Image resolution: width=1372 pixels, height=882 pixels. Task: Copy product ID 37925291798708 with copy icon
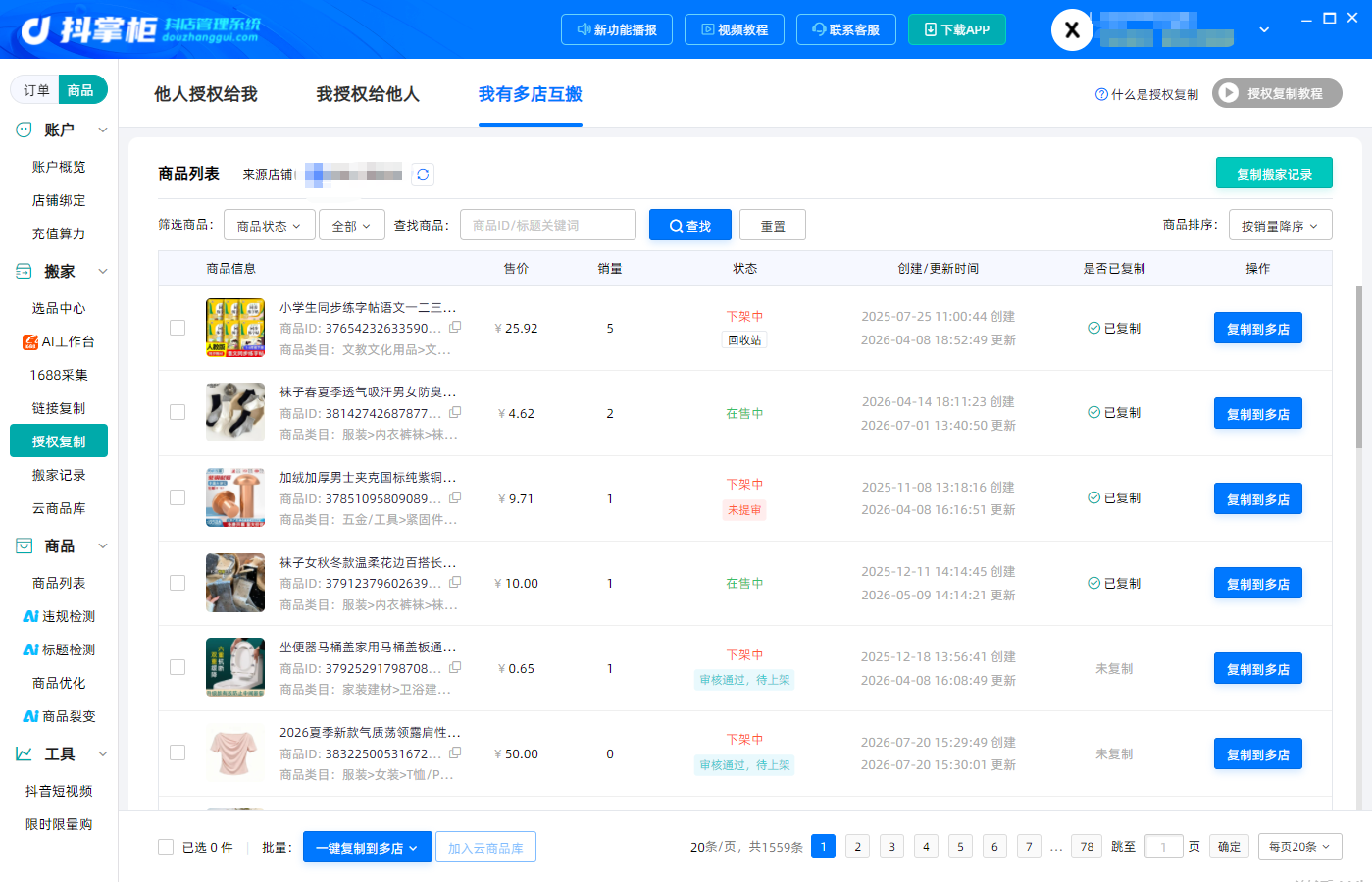455,668
